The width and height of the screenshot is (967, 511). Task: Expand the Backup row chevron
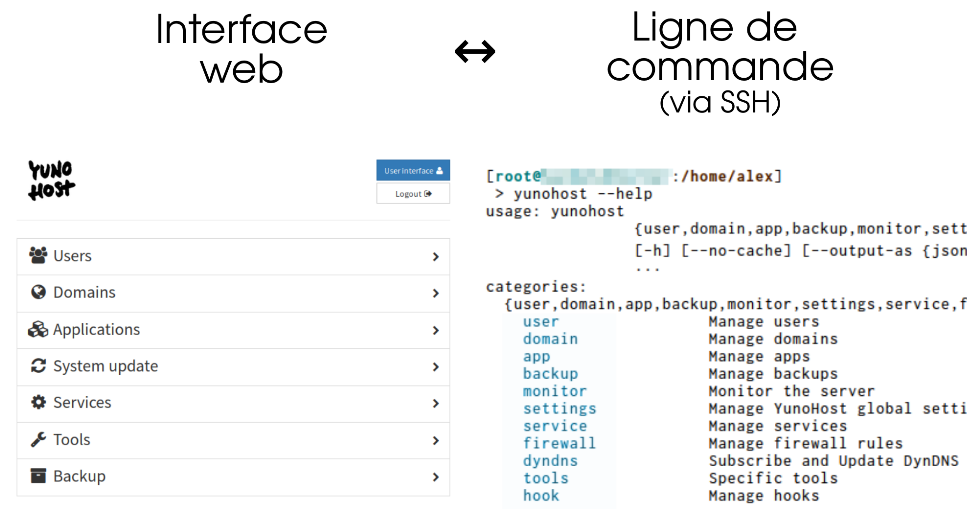coord(435,476)
